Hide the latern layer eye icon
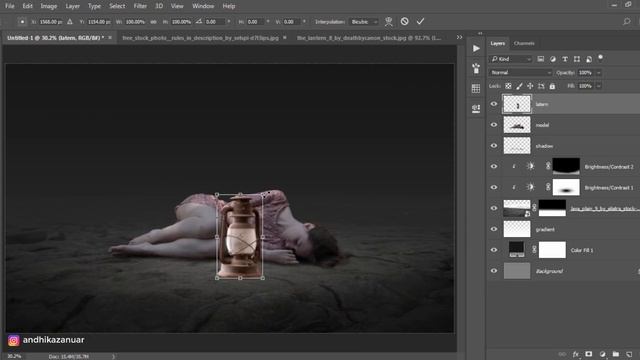This screenshot has height=360, width=640. coord(494,104)
